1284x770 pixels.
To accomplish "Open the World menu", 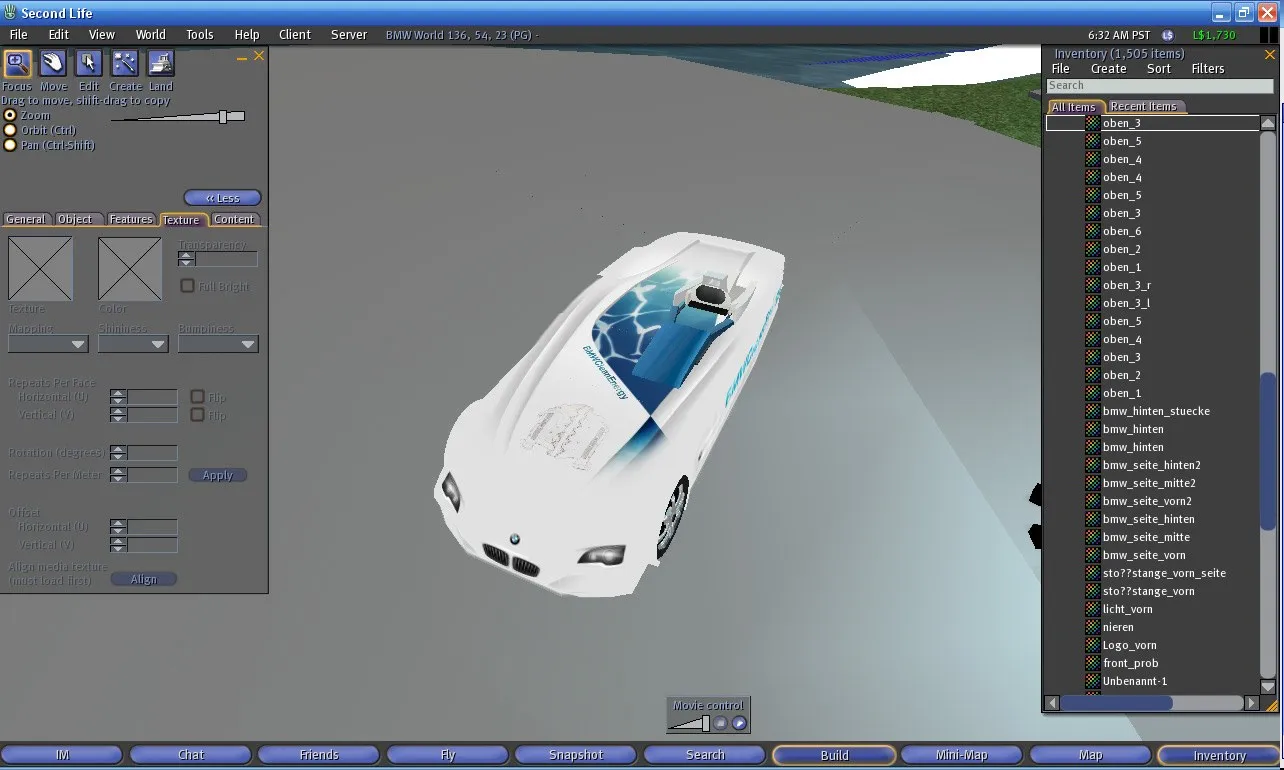I will (x=150, y=34).
